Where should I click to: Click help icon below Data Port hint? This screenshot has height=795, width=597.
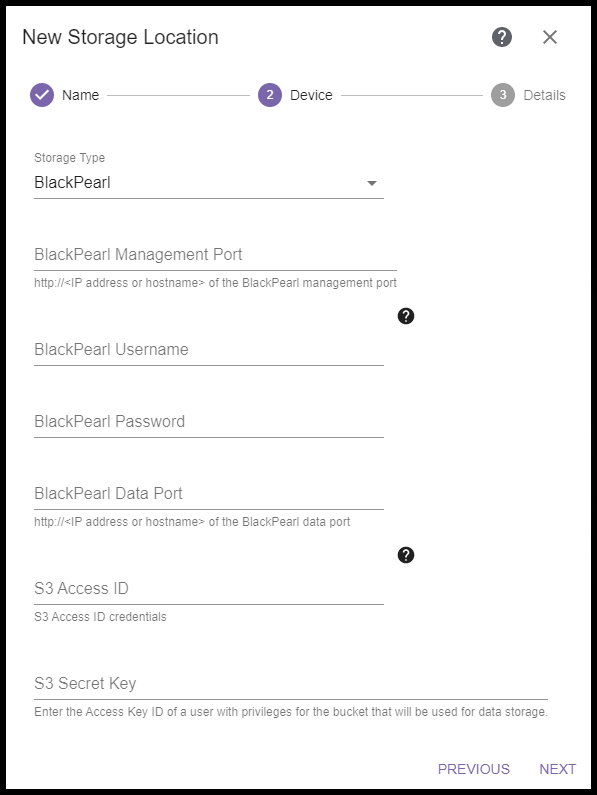(406, 555)
